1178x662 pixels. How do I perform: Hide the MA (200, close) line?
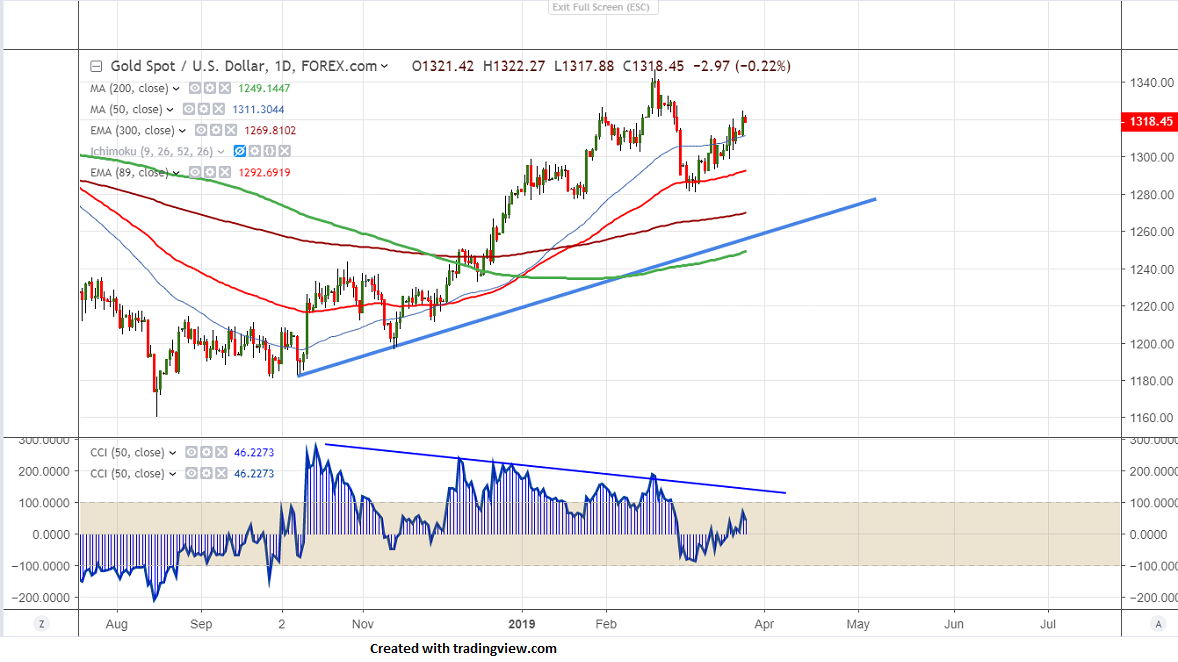[195, 88]
